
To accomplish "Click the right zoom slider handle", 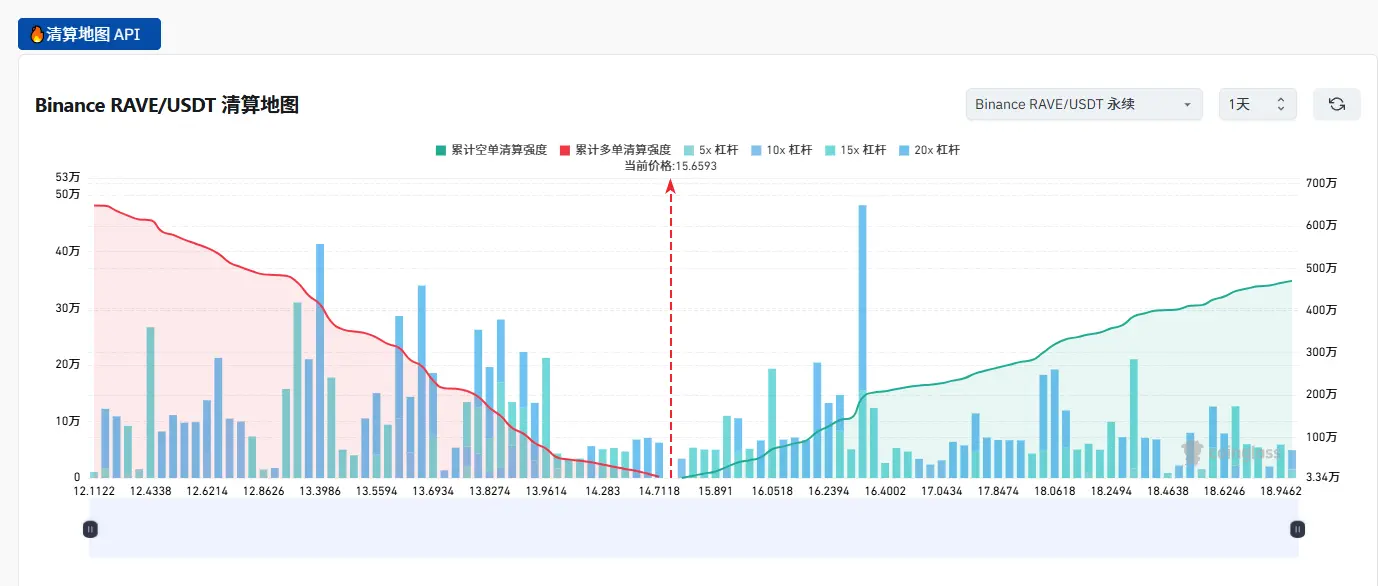I will (x=1297, y=529).
